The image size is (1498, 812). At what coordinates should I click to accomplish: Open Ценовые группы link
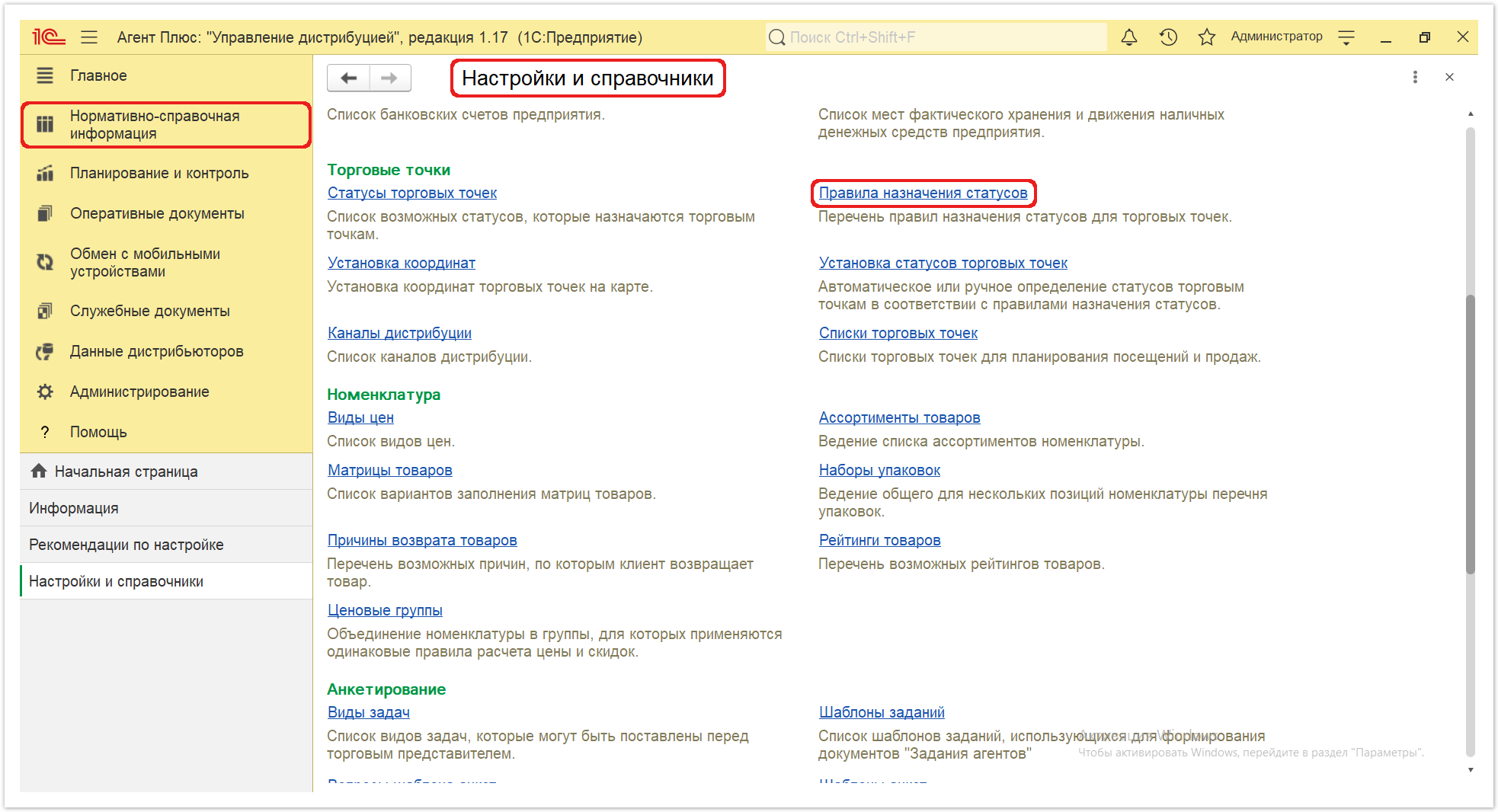[385, 610]
